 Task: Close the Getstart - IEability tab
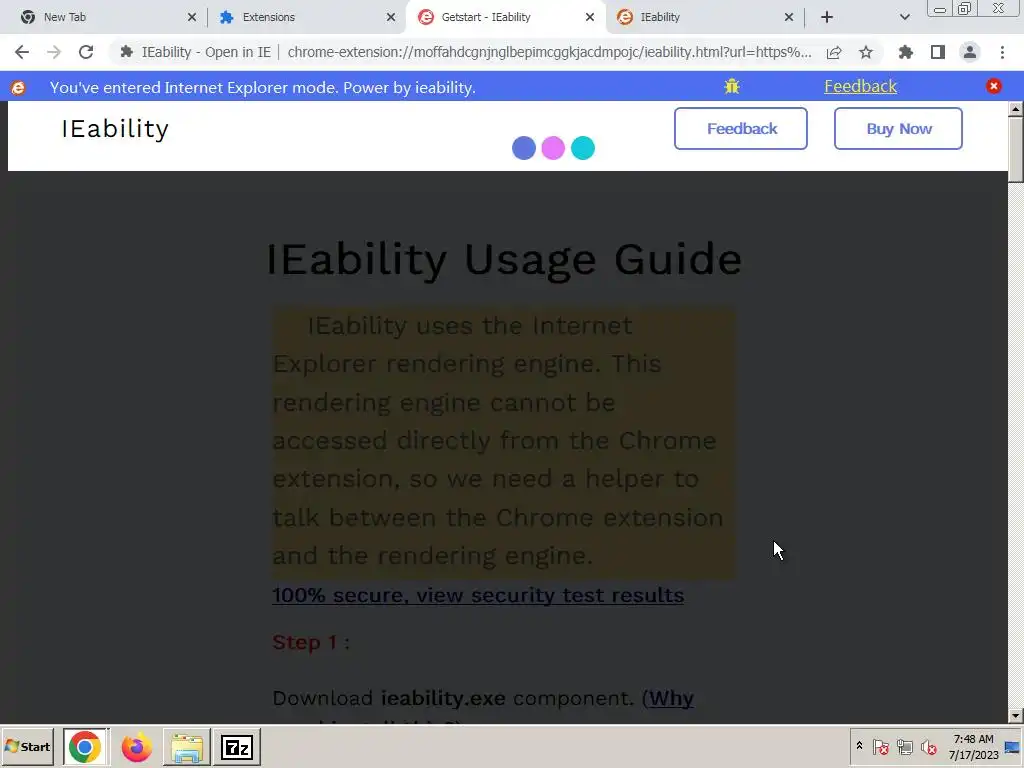pyautogui.click(x=590, y=17)
